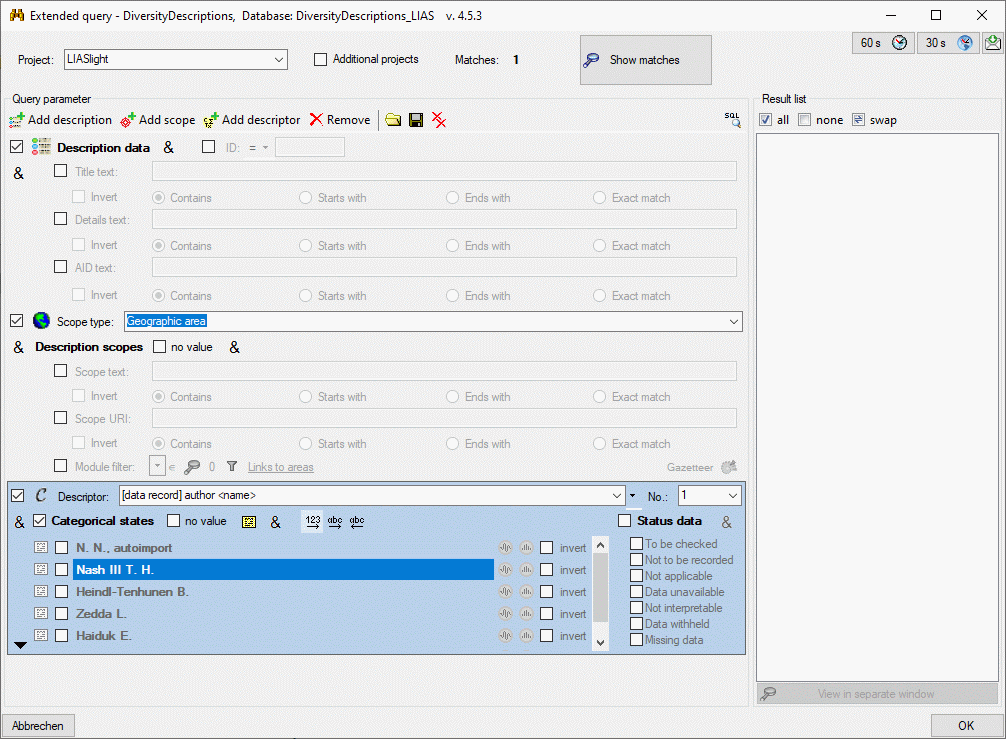Tick invert for N. N., autoimport row
Screen dimensions: 1006x739
(547, 548)
